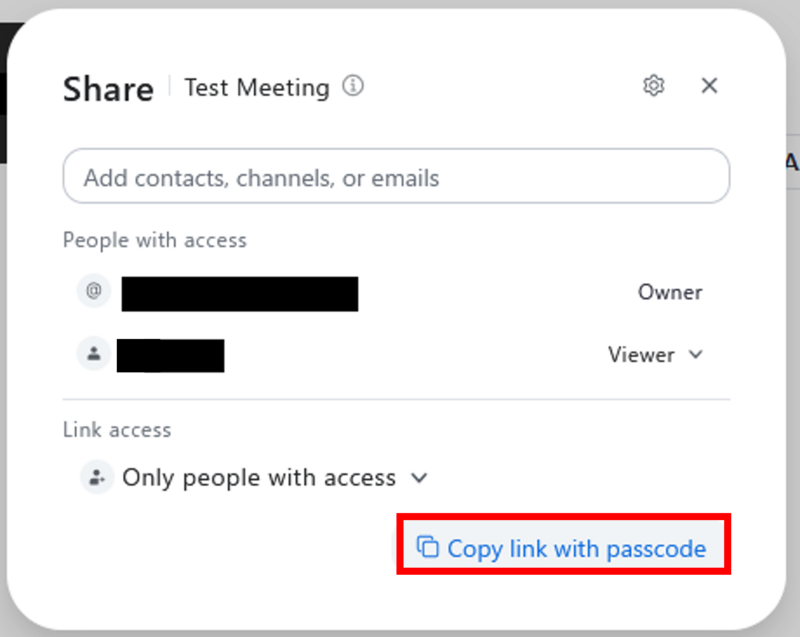Image resolution: width=800 pixels, height=637 pixels.
Task: Open the share settings gear icon
Action: click(654, 86)
